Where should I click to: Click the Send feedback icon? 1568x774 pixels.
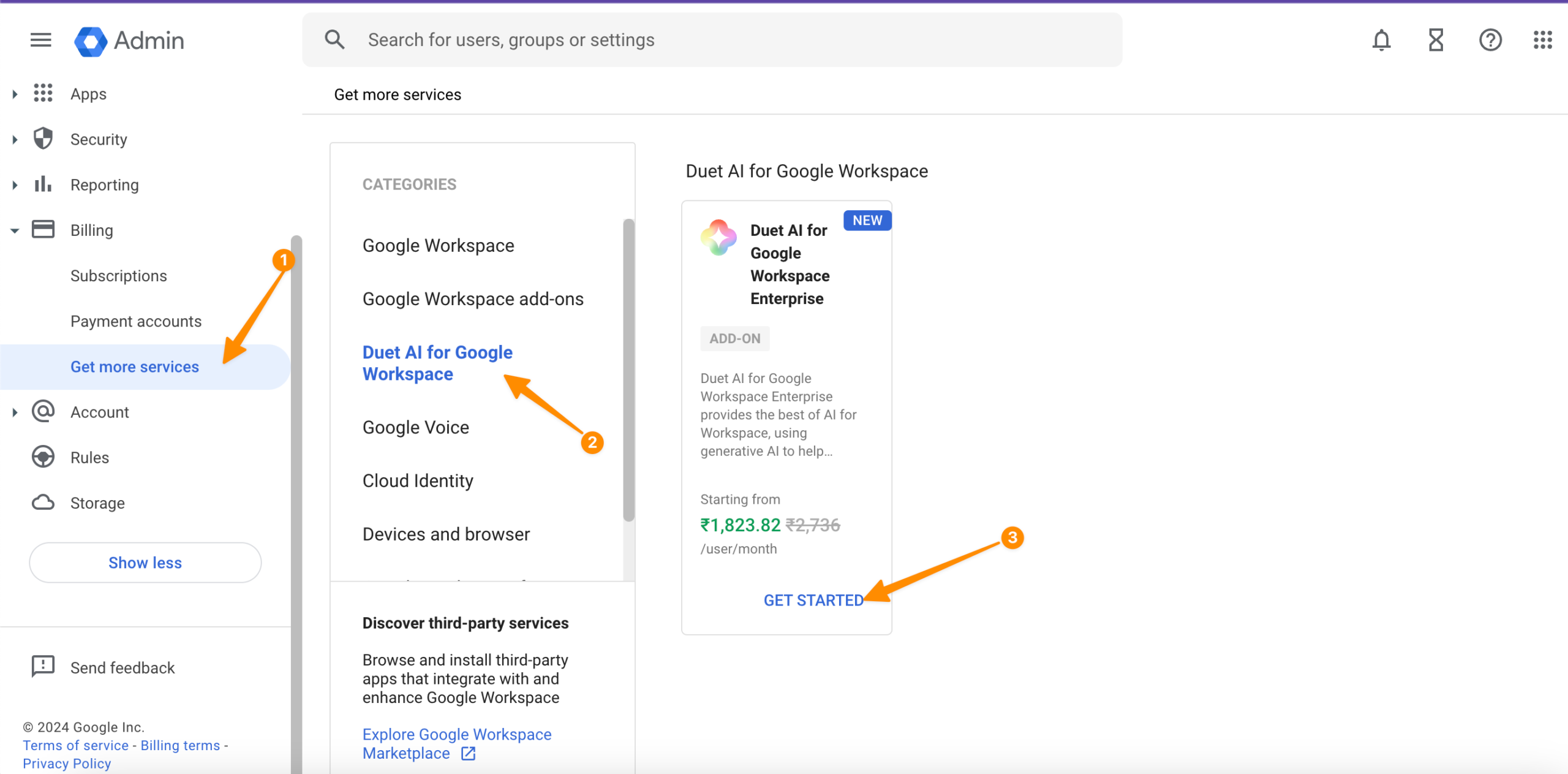tap(43, 667)
